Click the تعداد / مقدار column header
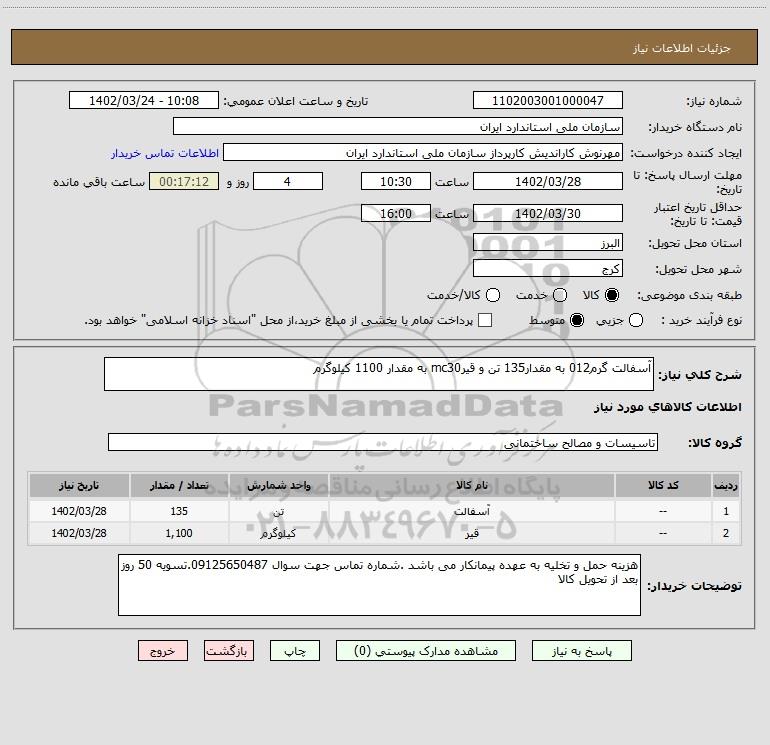770x745 pixels. click(x=179, y=486)
